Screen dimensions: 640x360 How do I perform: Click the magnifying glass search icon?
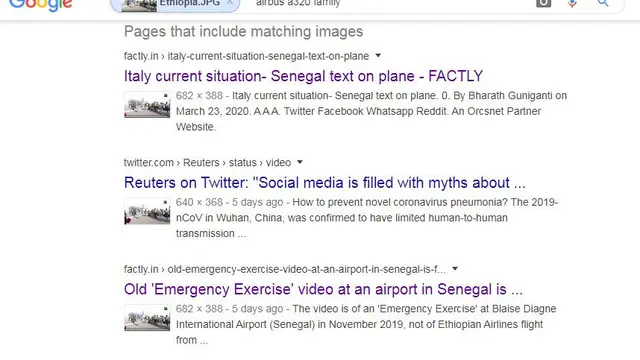603,3
